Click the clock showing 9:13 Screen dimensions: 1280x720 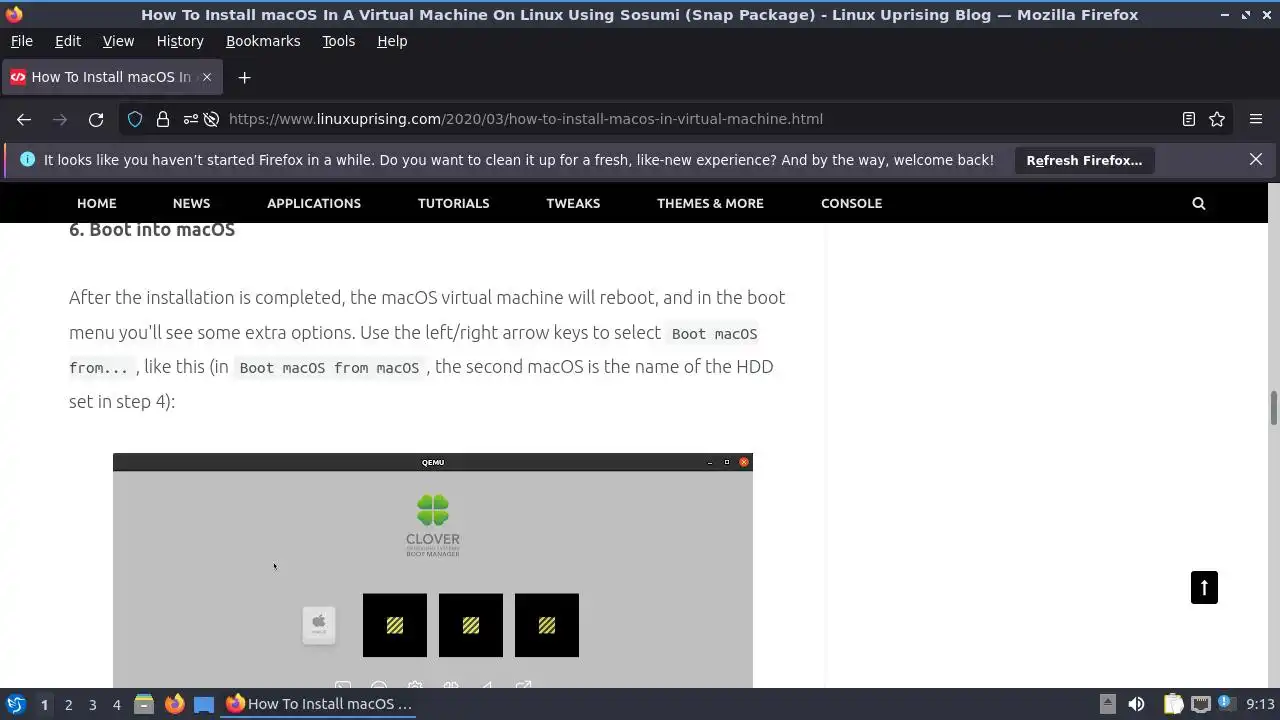1260,704
